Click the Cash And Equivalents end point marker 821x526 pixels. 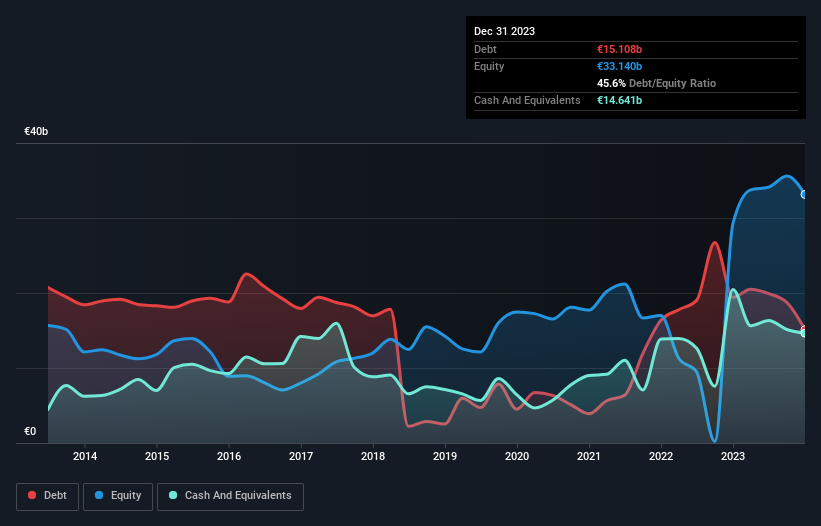click(804, 333)
